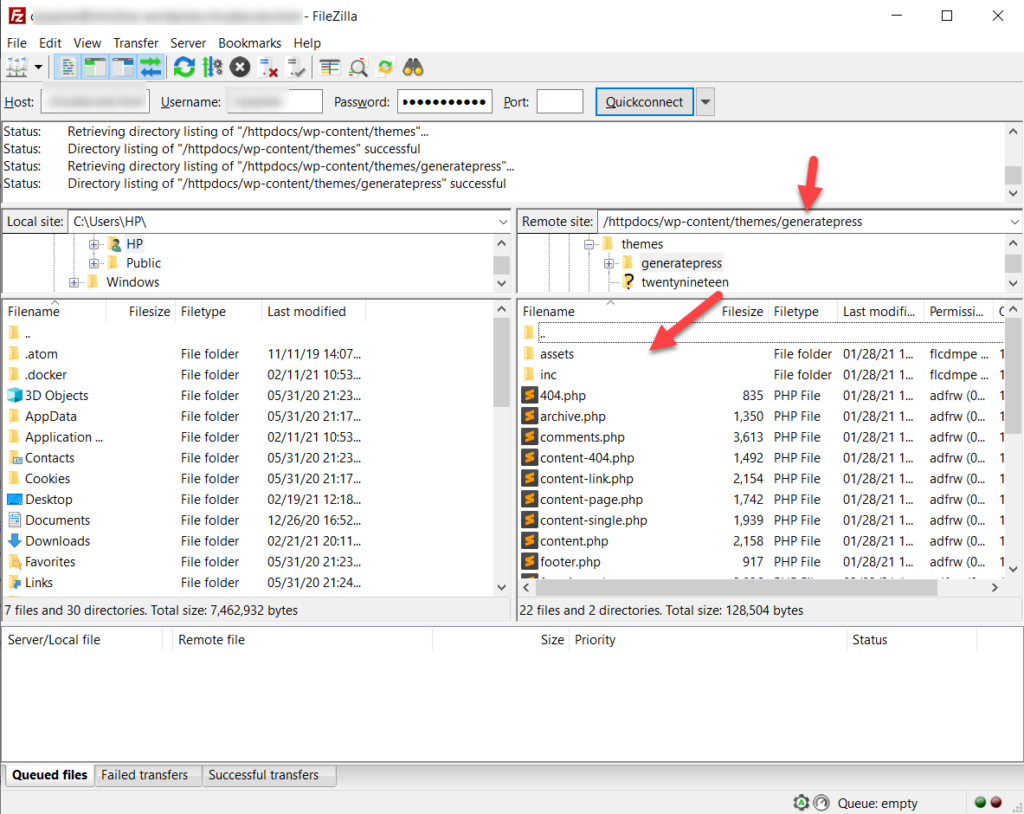This screenshot has width=1024, height=814.
Task: Toggle synchronized browsing icon
Action: (x=385, y=67)
